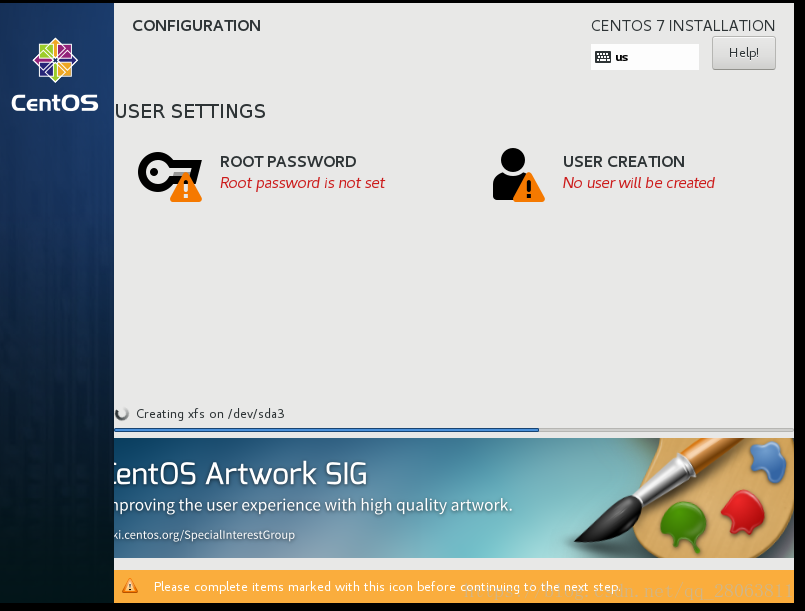
Task: Select the ROOT PASSWORD heading
Action: [x=288, y=162]
